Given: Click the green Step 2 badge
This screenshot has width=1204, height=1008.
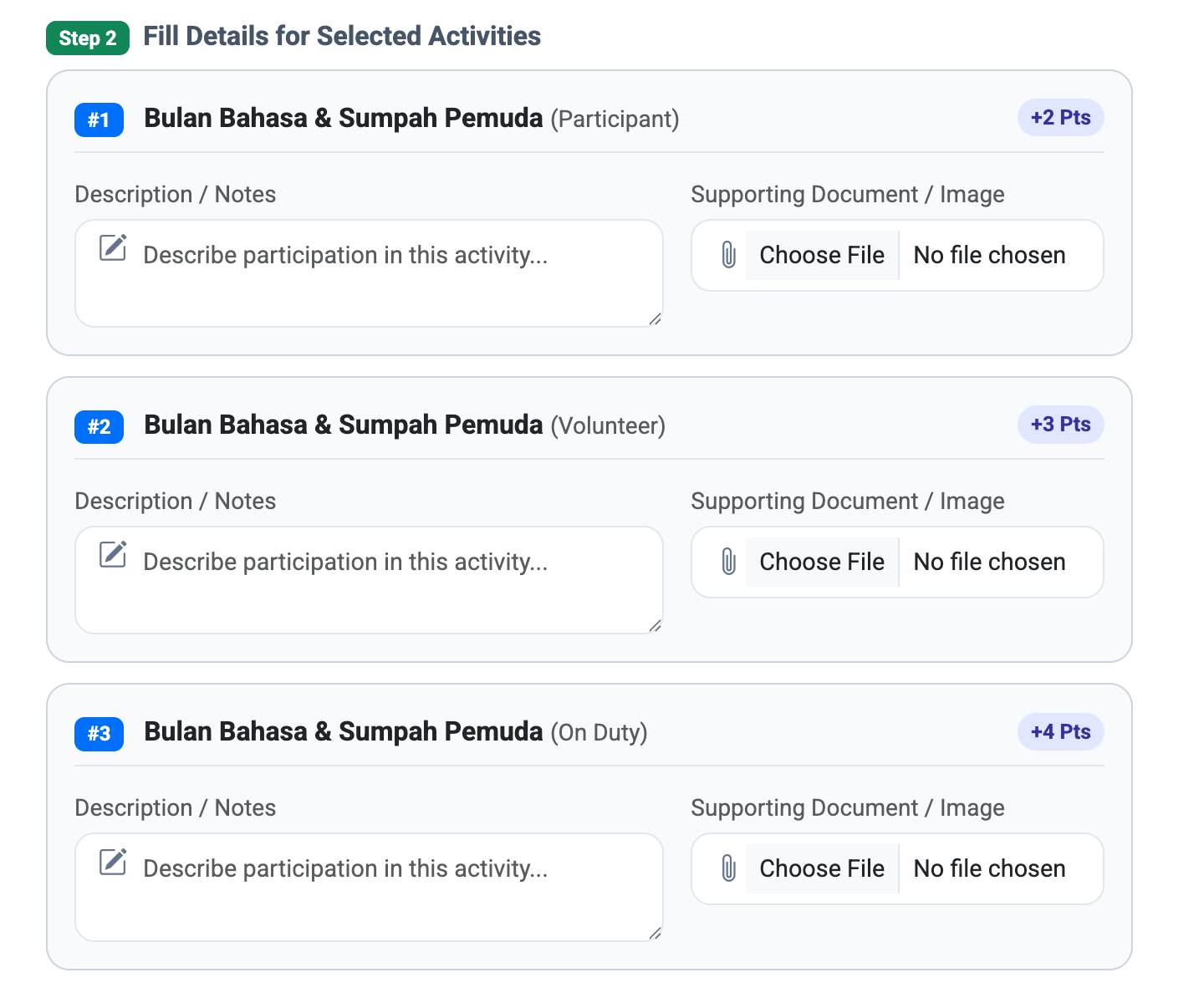Looking at the screenshot, I should click(x=88, y=38).
